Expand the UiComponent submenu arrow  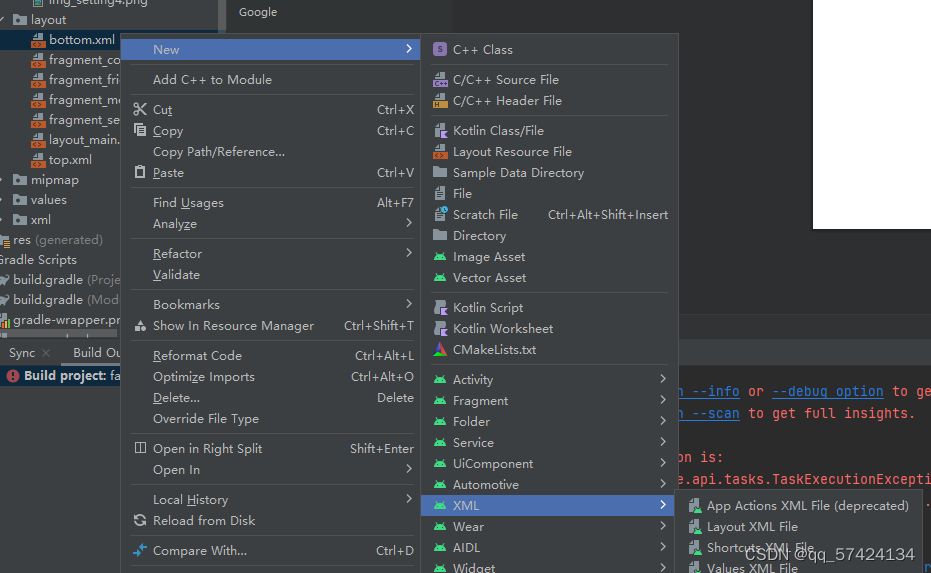point(663,463)
